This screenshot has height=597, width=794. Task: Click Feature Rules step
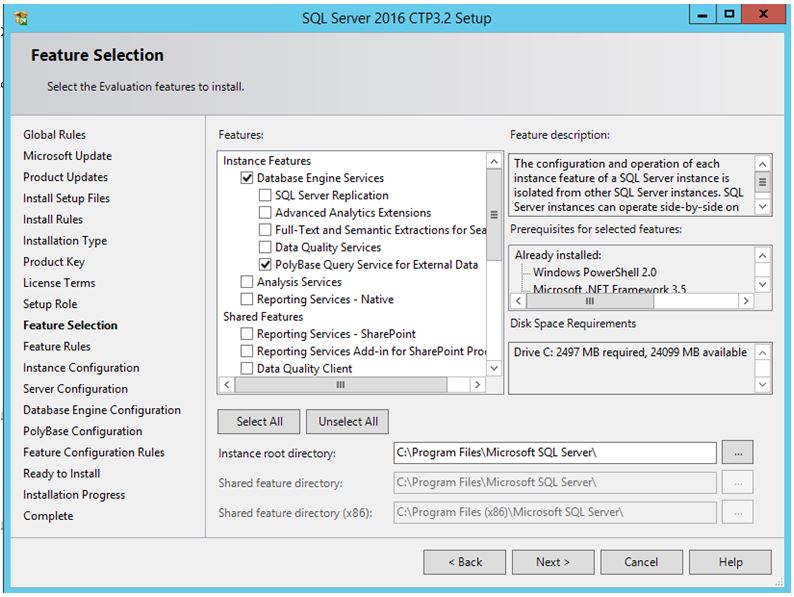[x=57, y=346]
